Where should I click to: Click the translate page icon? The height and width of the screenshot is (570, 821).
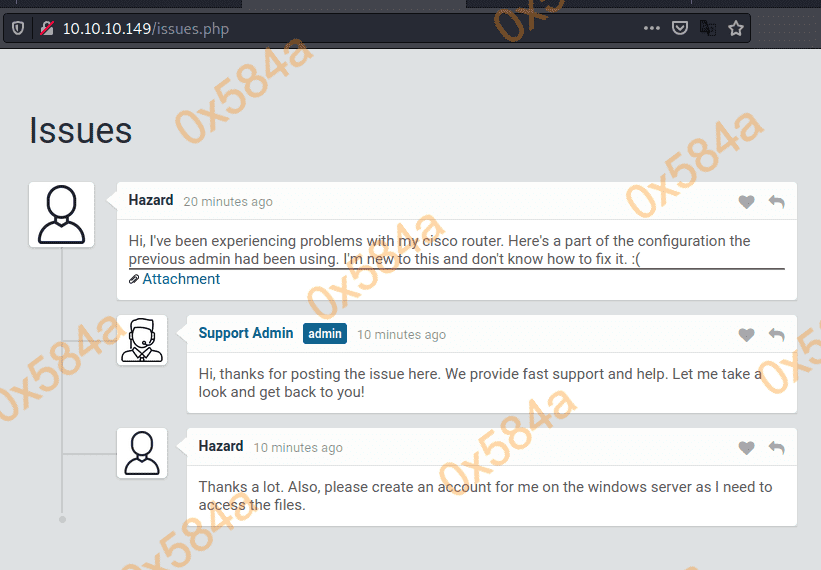pos(708,28)
